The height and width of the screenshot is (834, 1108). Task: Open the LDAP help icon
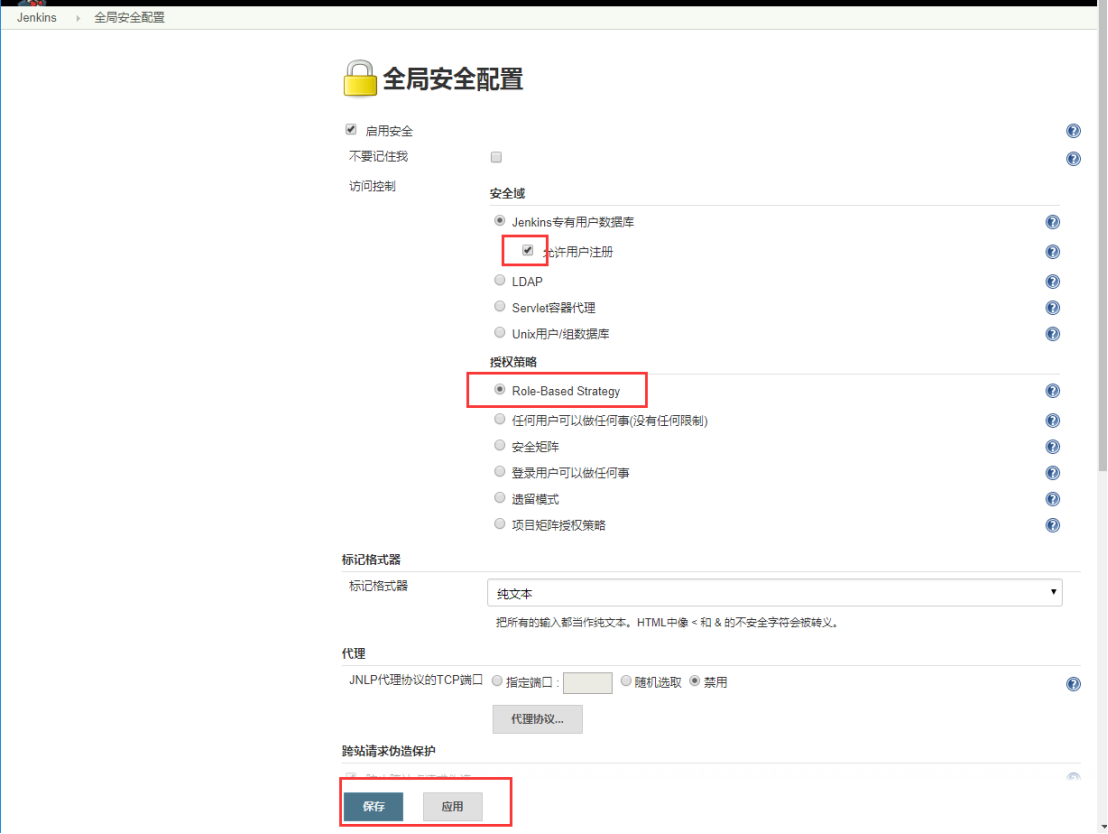tap(1052, 281)
